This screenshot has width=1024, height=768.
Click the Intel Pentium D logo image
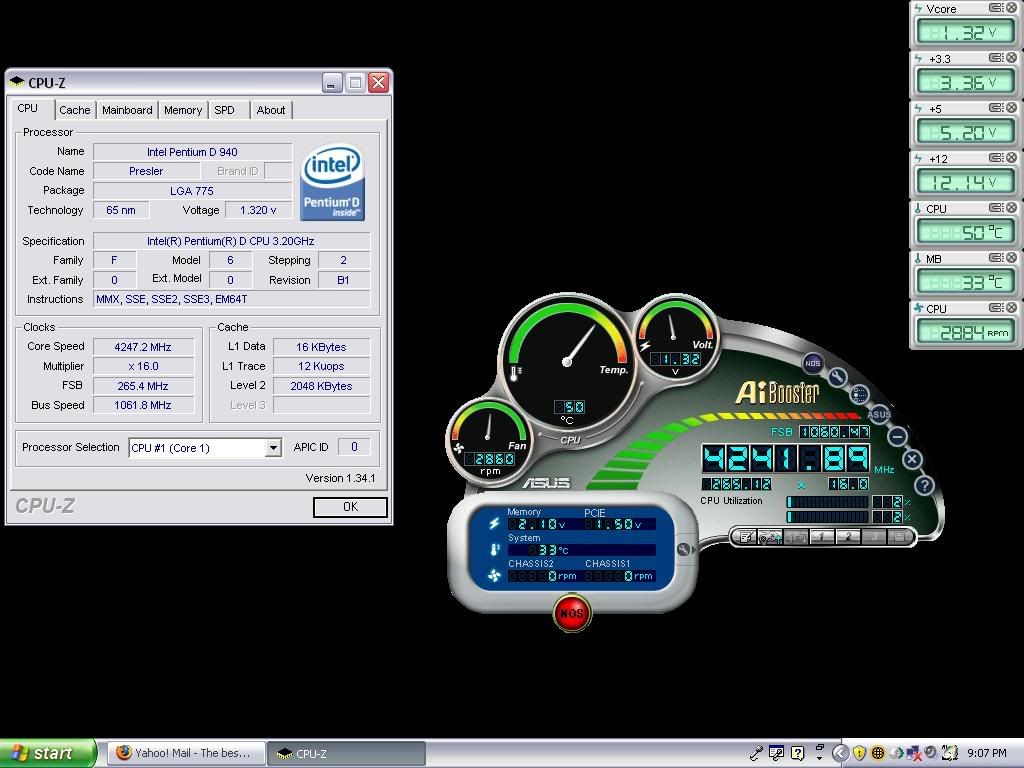click(332, 182)
